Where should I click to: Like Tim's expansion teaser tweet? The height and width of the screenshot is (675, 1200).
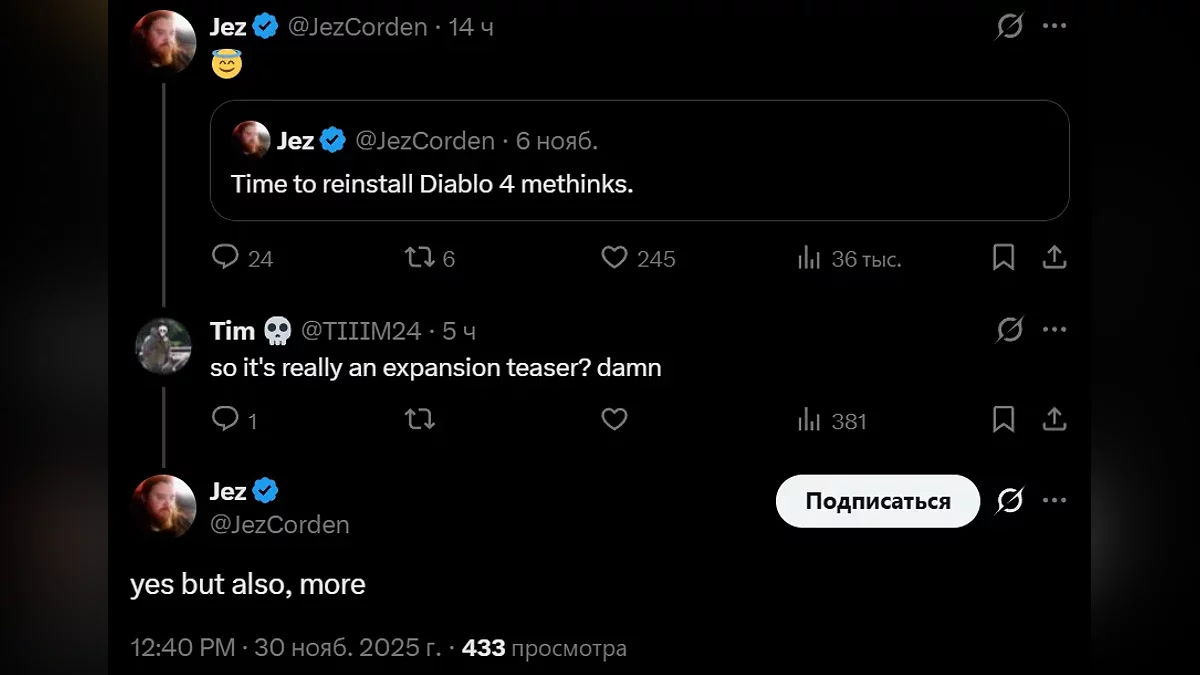(x=614, y=420)
